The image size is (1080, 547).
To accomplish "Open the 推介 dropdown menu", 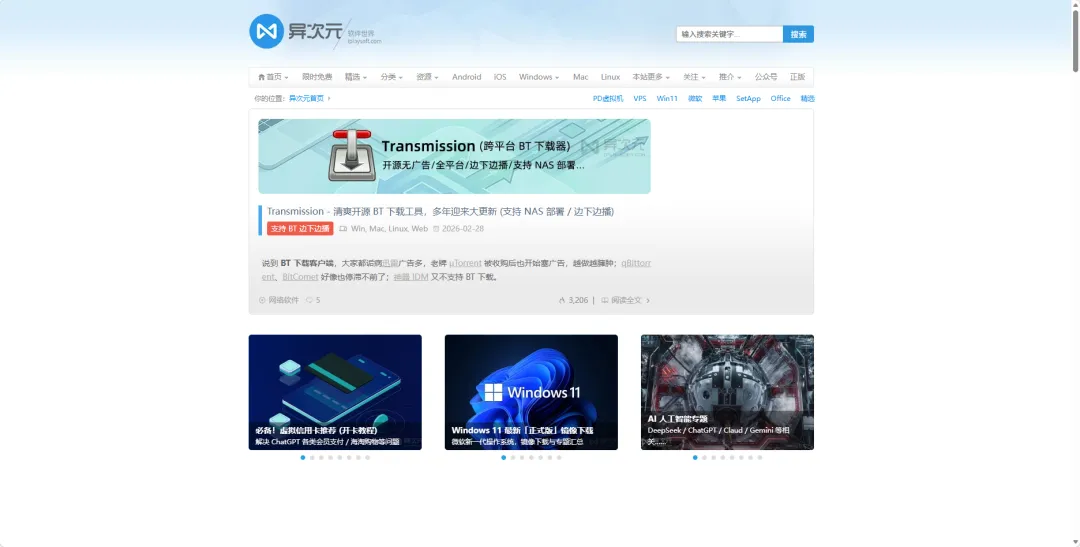I will [730, 77].
